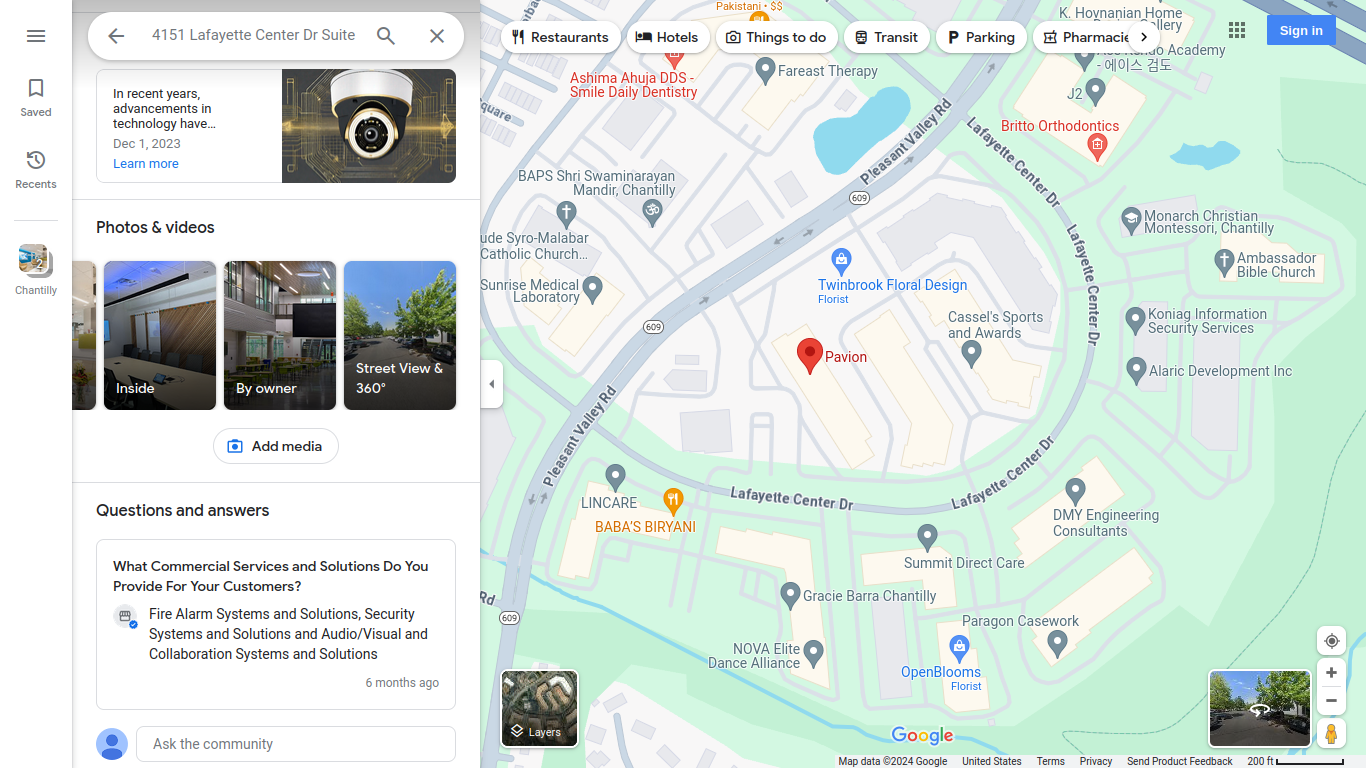The width and height of the screenshot is (1366, 768).
Task: Click DMY Engineering Consultants pin
Action: (x=1076, y=491)
